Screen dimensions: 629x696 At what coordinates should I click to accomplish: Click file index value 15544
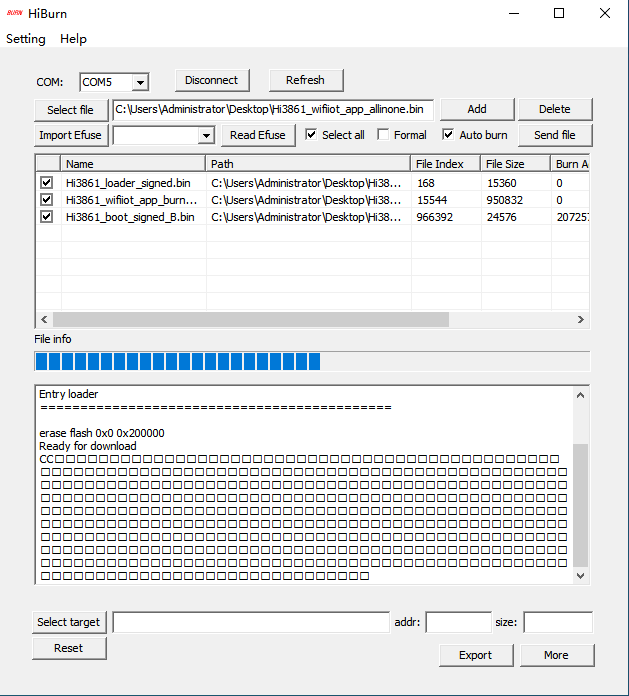tap(432, 200)
